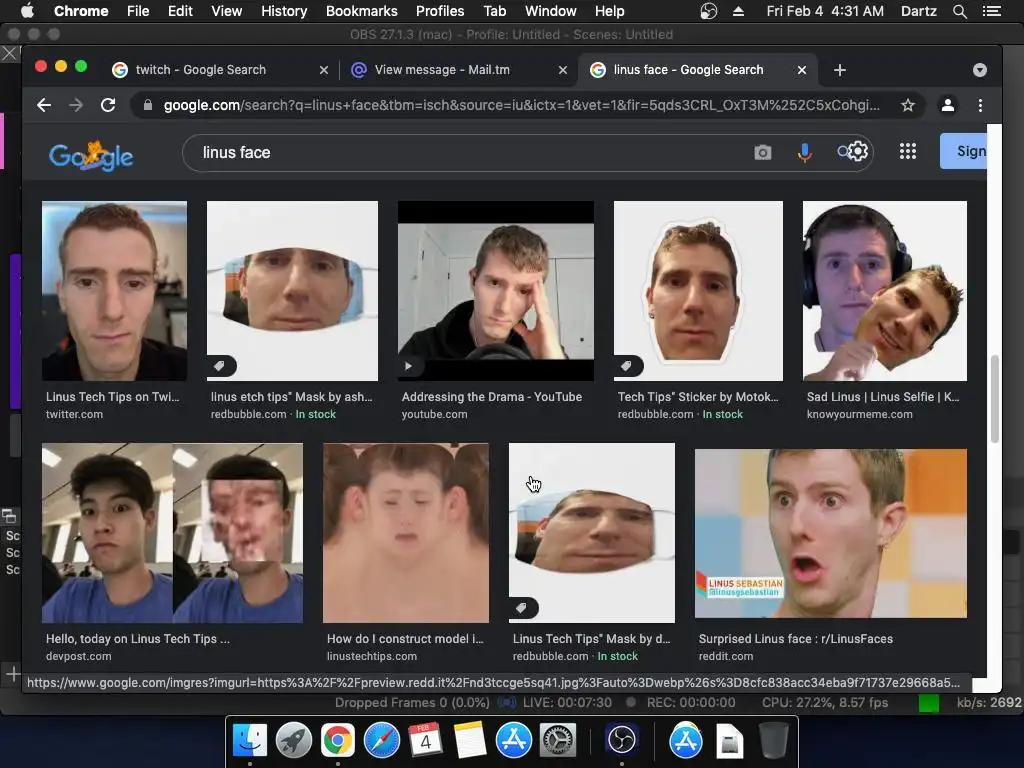Screen dimensions: 1024x768
Task: Open Control Center list icon in menu bar
Action: [991, 11]
